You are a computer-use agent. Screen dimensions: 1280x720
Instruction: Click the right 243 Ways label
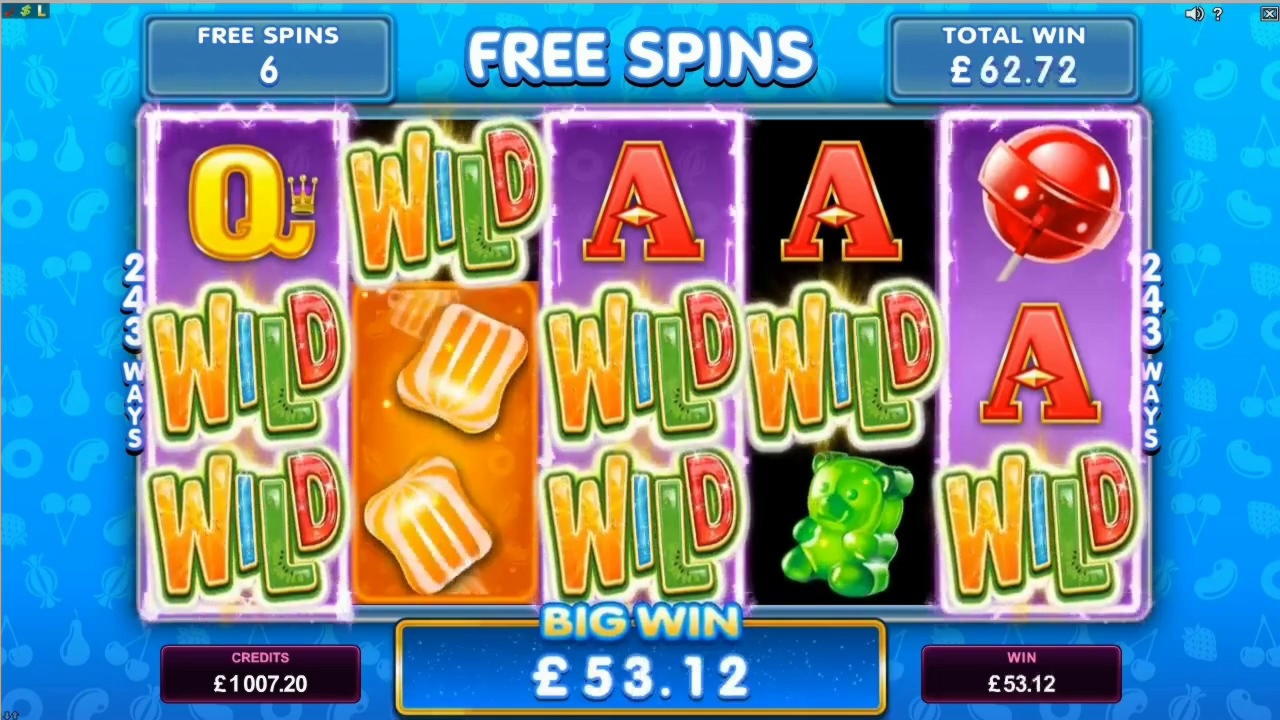(x=1152, y=351)
